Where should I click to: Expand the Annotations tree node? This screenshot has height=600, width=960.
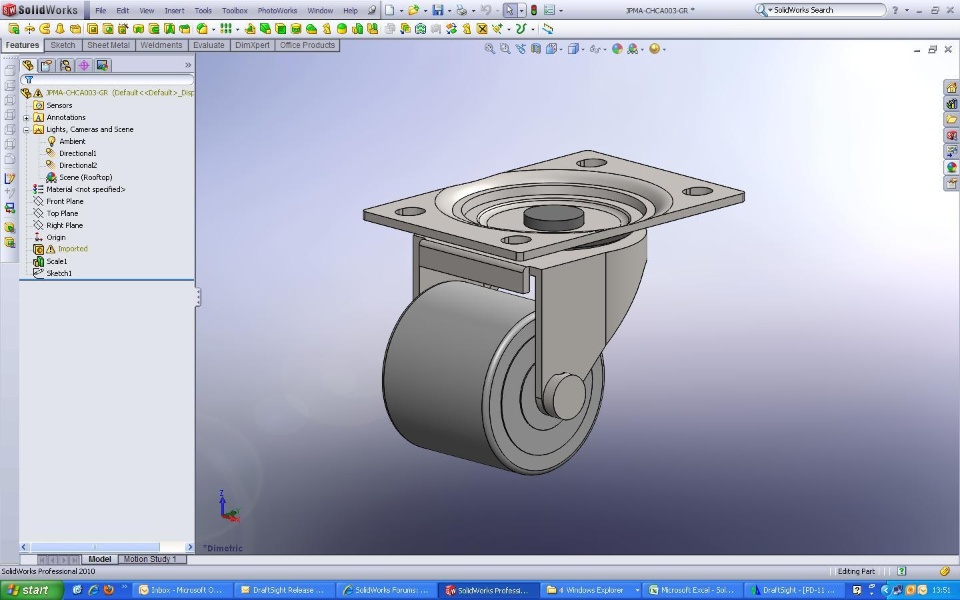pyautogui.click(x=26, y=118)
